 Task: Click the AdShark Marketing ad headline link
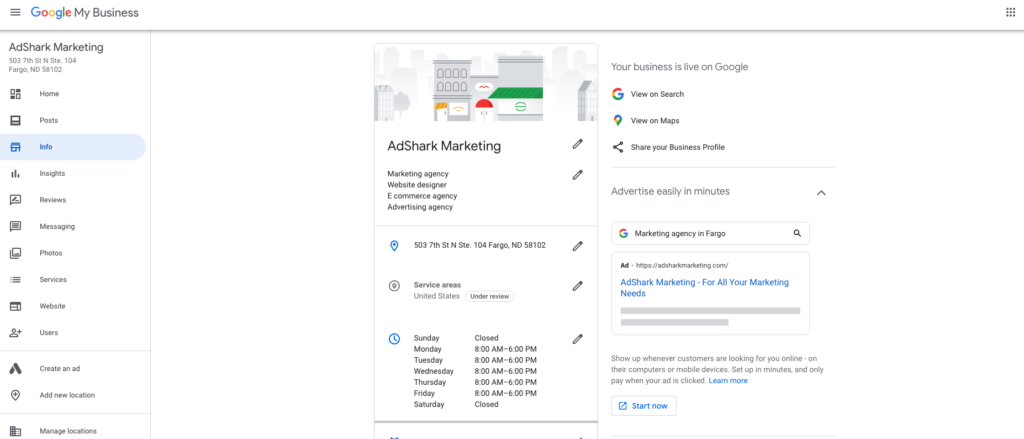tap(705, 288)
